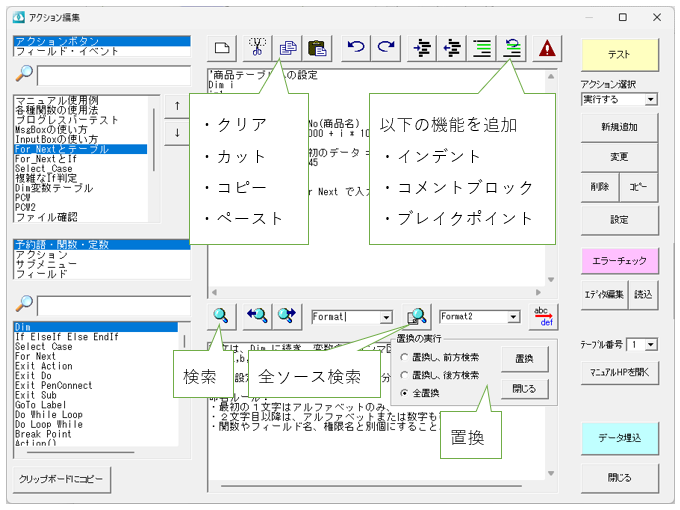Choose the 全置換 radio option

pyautogui.click(x=405, y=393)
